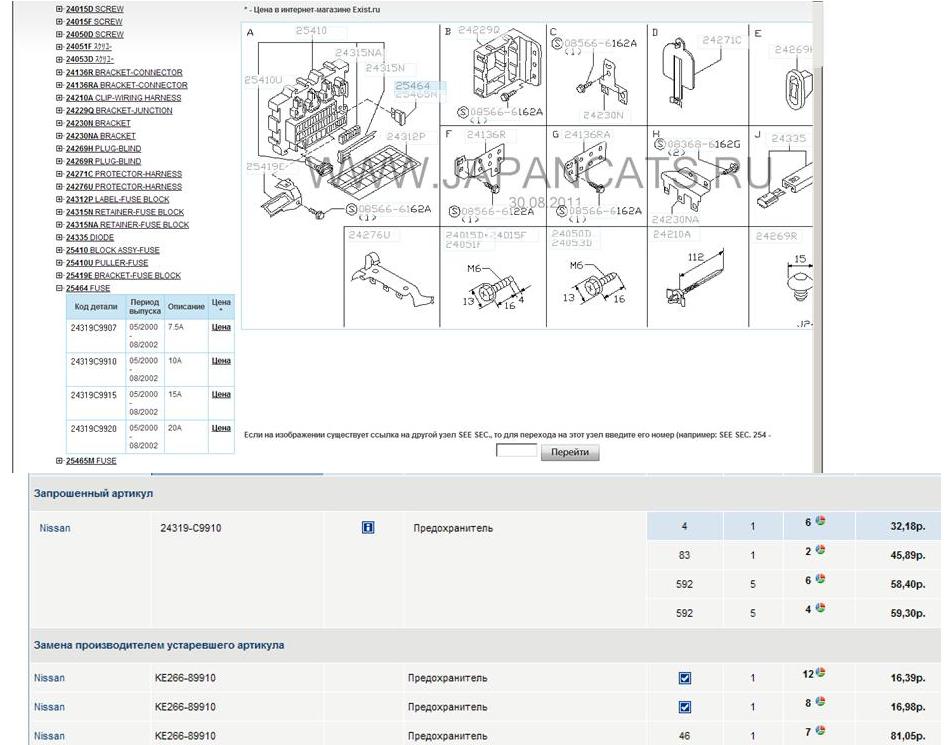Click the blue checkmark in the 16,98р. row
The image size is (948, 745).
pos(684,707)
